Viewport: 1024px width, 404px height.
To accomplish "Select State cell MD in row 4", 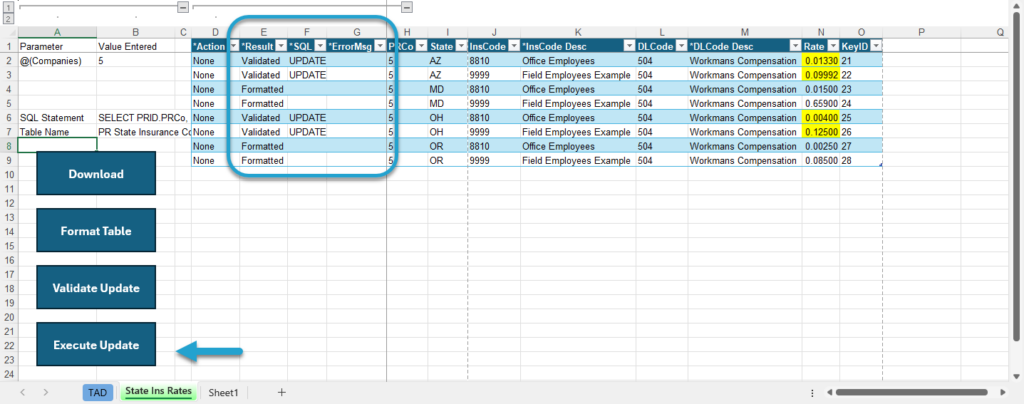I will pos(448,89).
